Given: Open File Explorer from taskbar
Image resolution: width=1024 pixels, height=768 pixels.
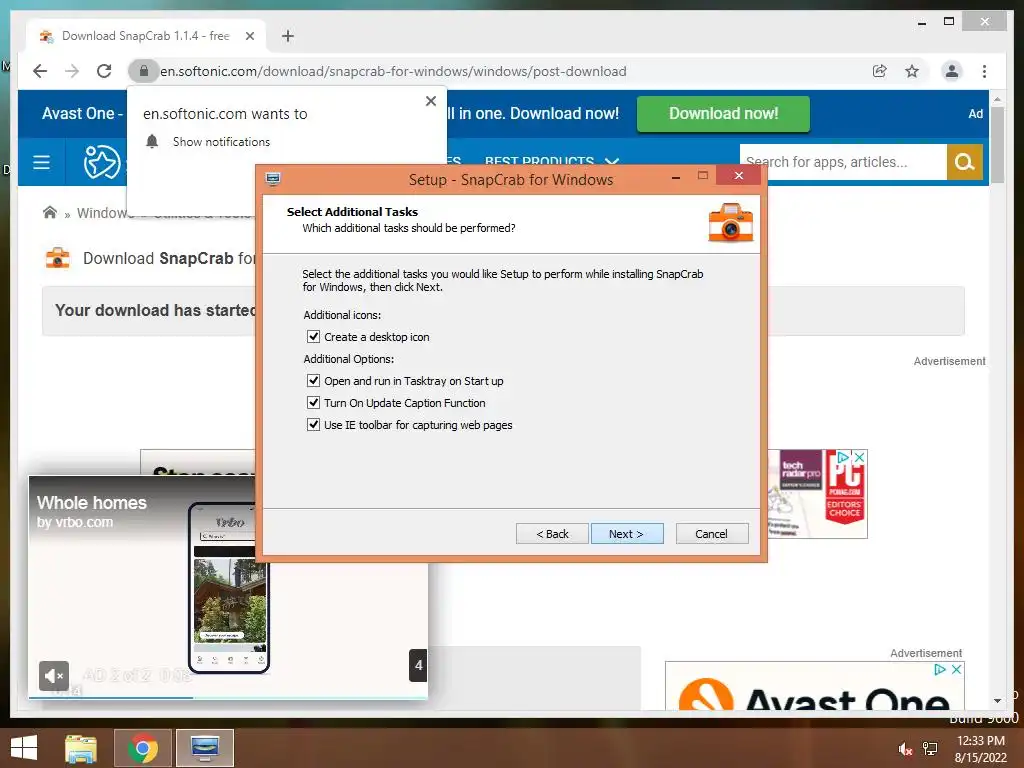Looking at the screenshot, I should click(x=81, y=748).
